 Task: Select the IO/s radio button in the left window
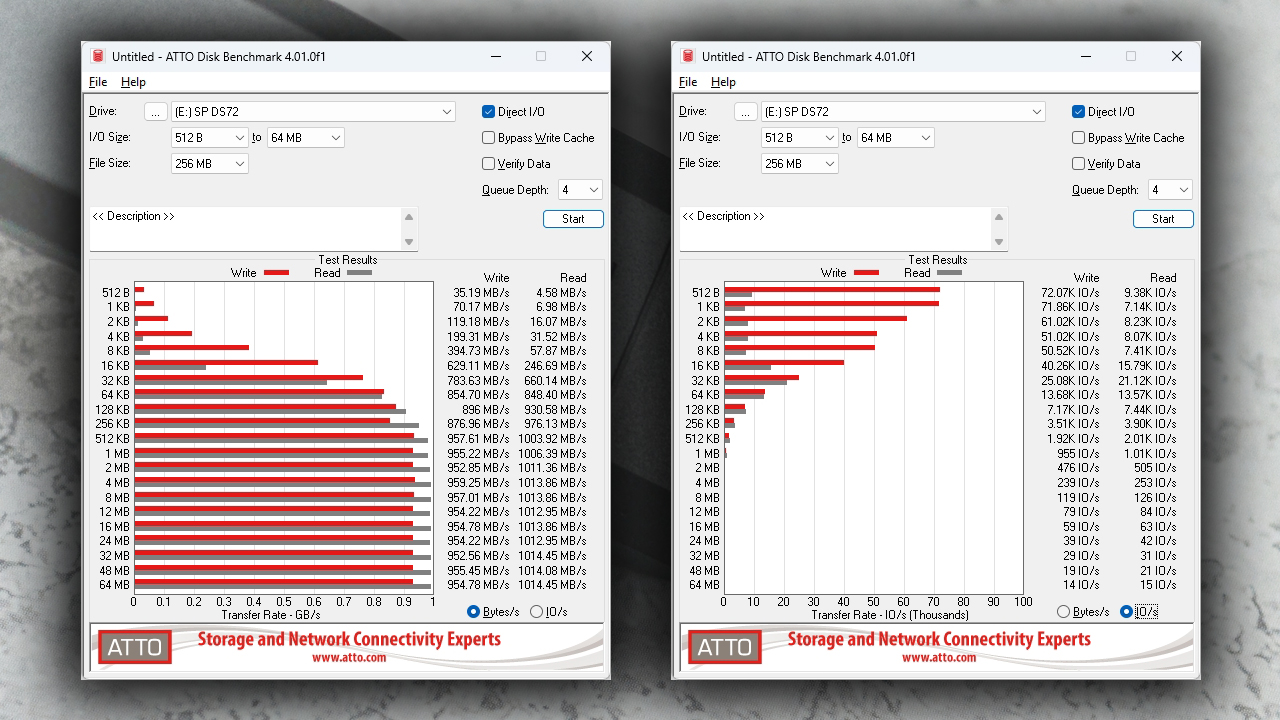coord(537,612)
